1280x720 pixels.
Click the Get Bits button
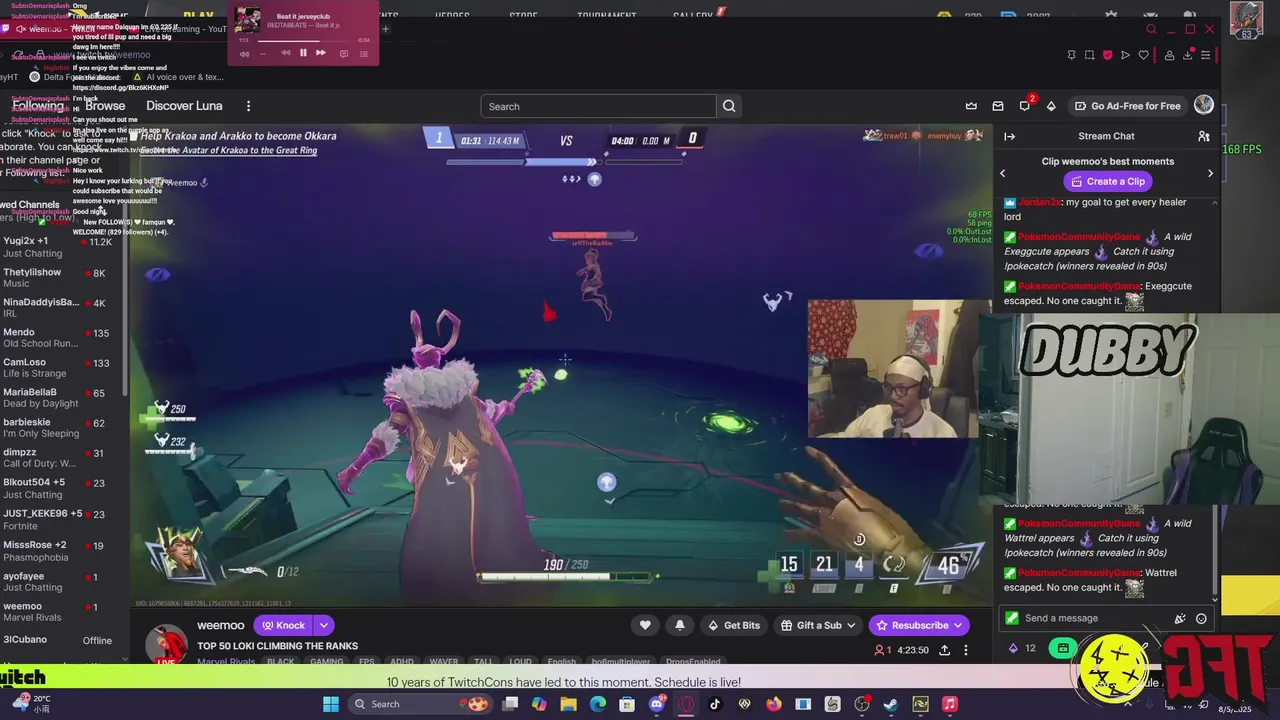point(734,625)
